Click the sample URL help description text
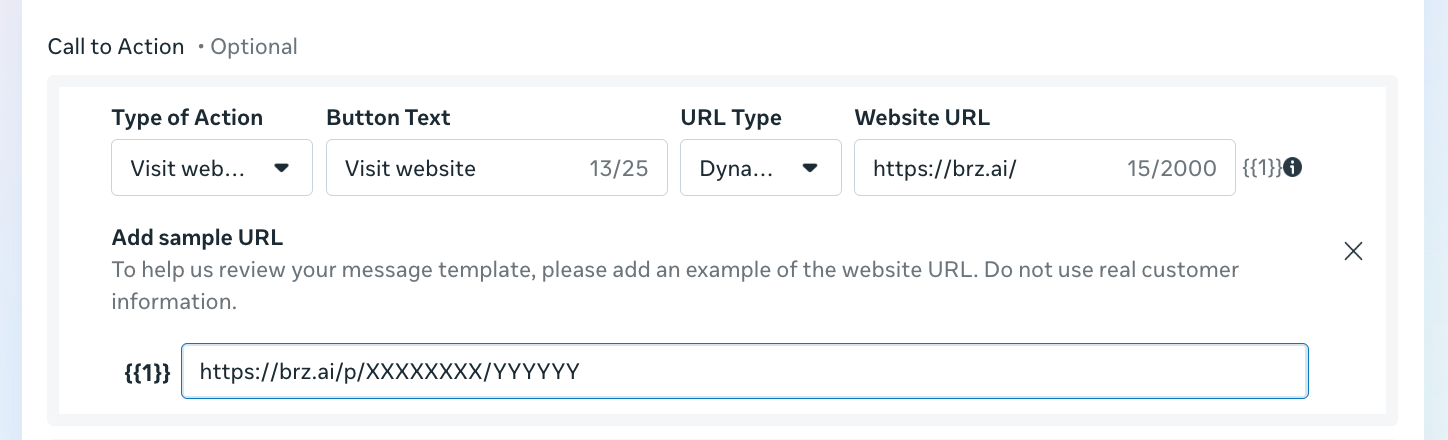 point(675,285)
